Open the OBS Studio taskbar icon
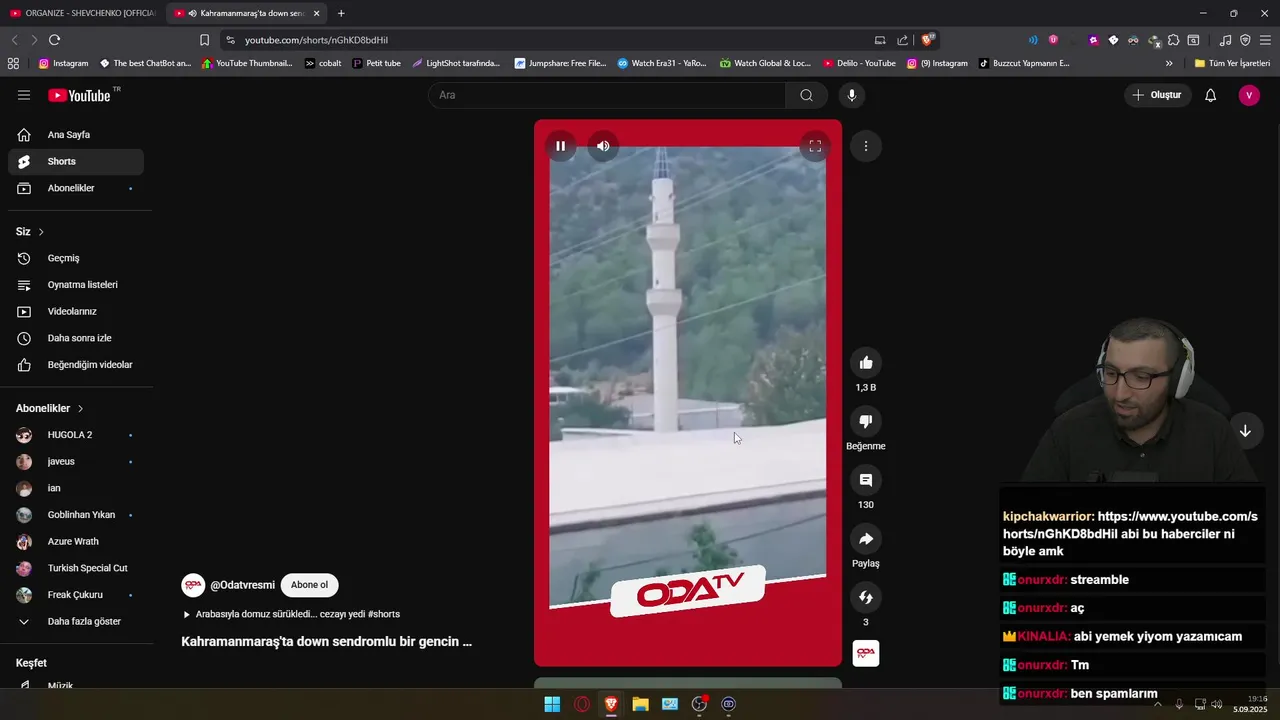This screenshot has height=720, width=1280. pyautogui.click(x=699, y=704)
